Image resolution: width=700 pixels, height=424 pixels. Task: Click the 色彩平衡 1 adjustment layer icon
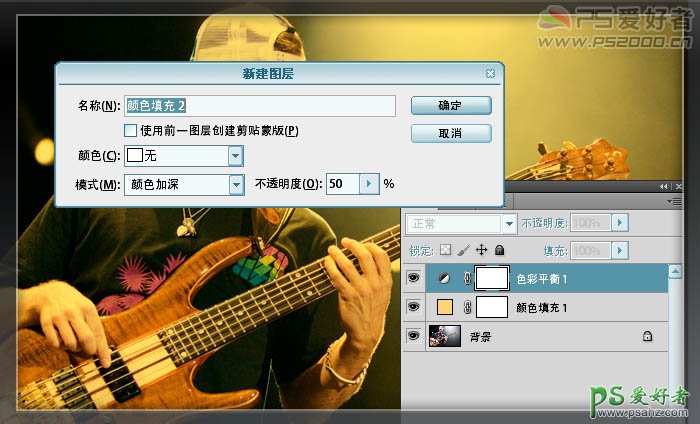[443, 279]
